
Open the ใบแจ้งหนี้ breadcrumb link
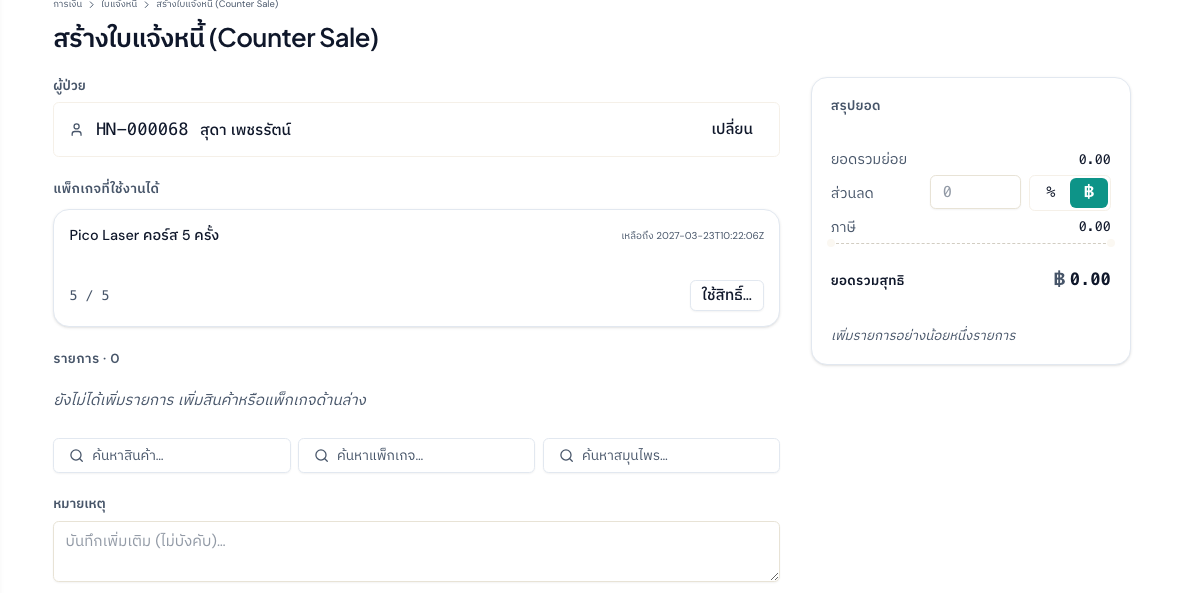pos(119,5)
